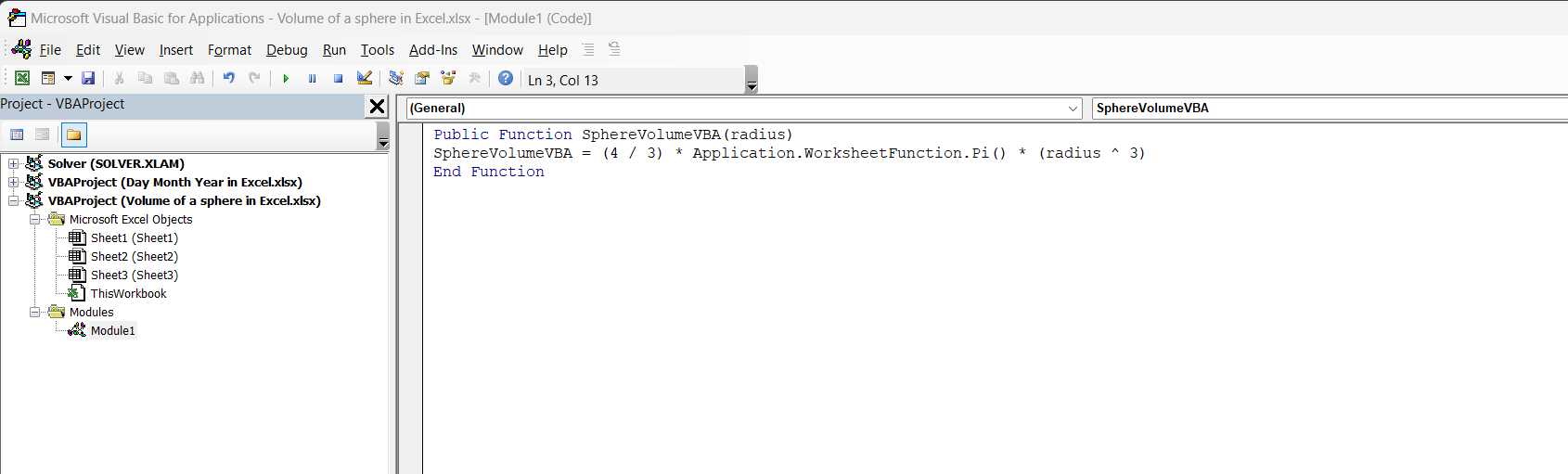Run the macro with the green play icon

[x=286, y=79]
